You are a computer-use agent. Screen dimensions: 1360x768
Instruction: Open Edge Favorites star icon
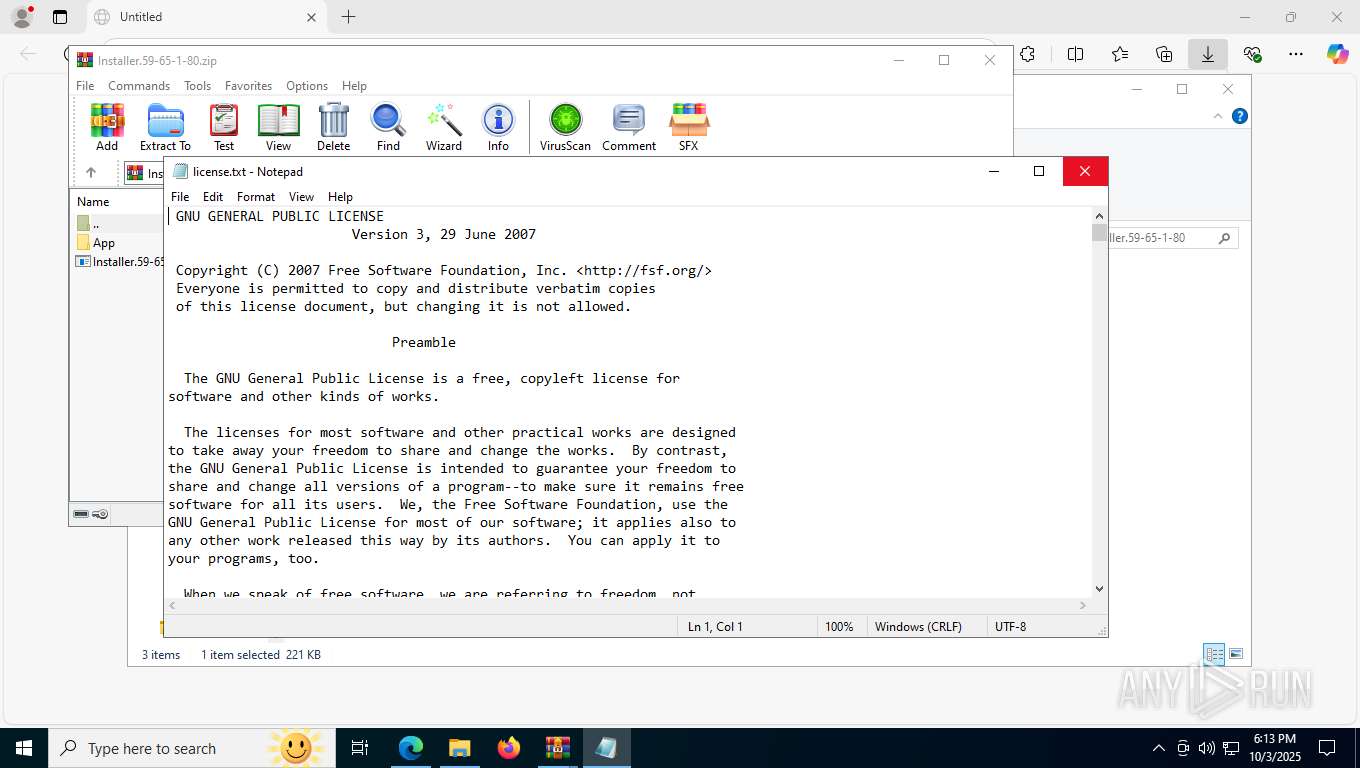coord(1120,54)
